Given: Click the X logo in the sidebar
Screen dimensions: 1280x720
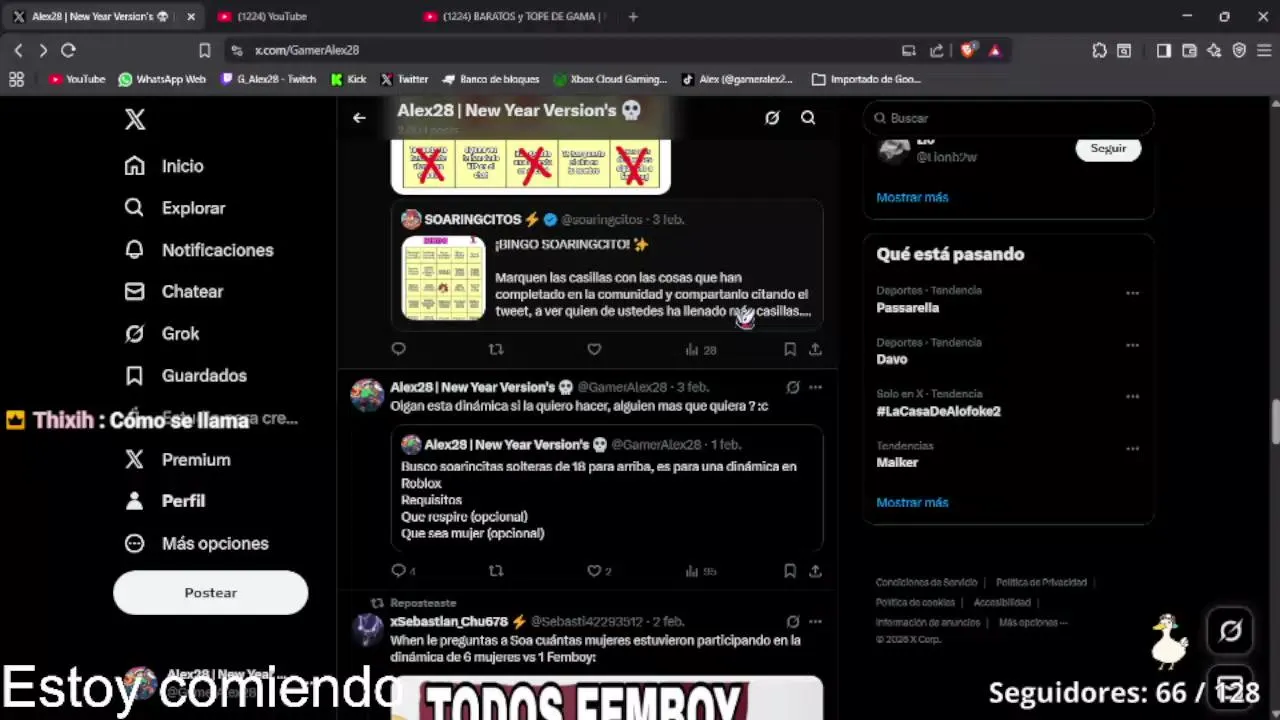Looking at the screenshot, I should click(x=135, y=119).
